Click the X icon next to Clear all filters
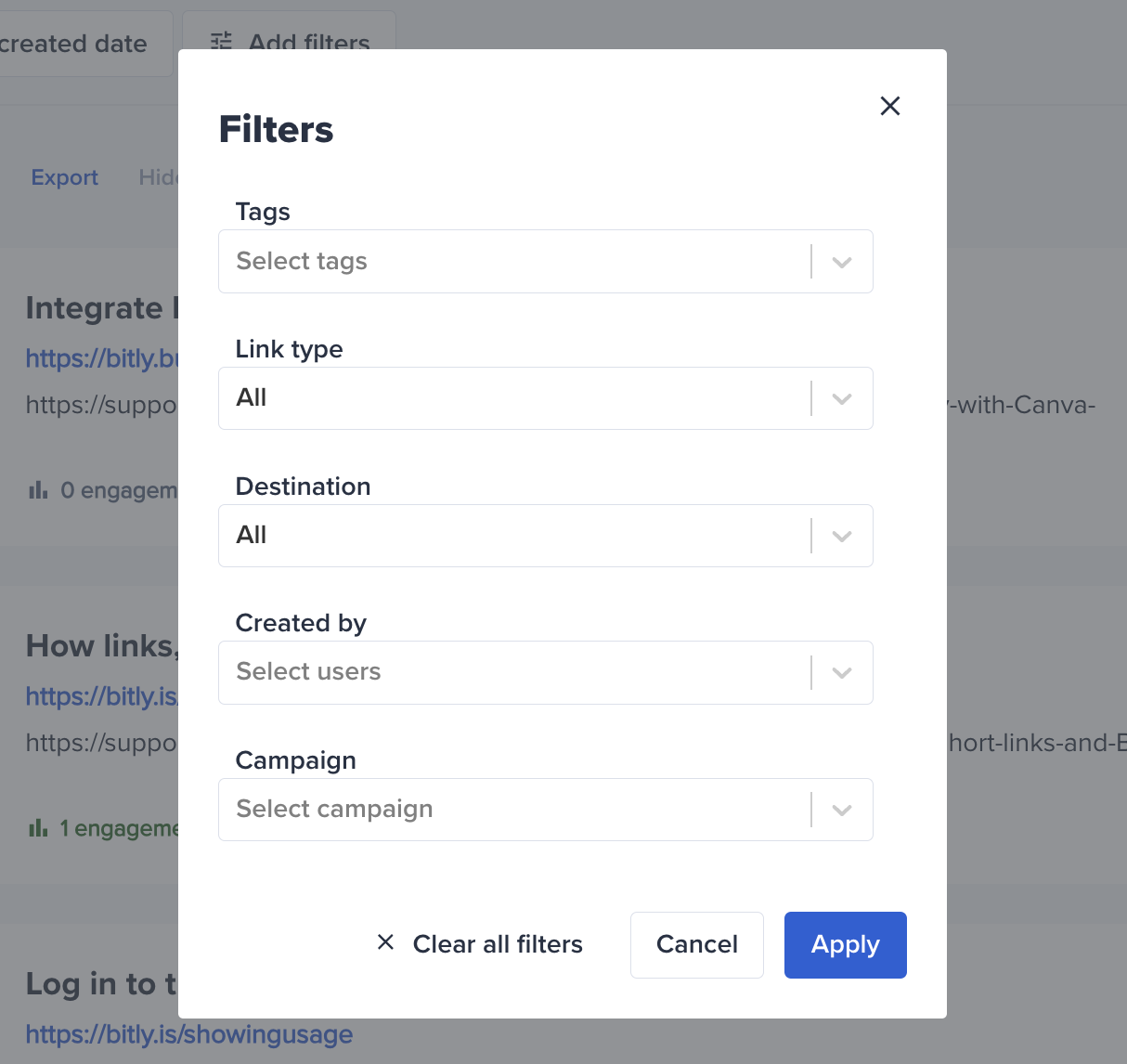This screenshot has width=1127, height=1064. click(385, 942)
